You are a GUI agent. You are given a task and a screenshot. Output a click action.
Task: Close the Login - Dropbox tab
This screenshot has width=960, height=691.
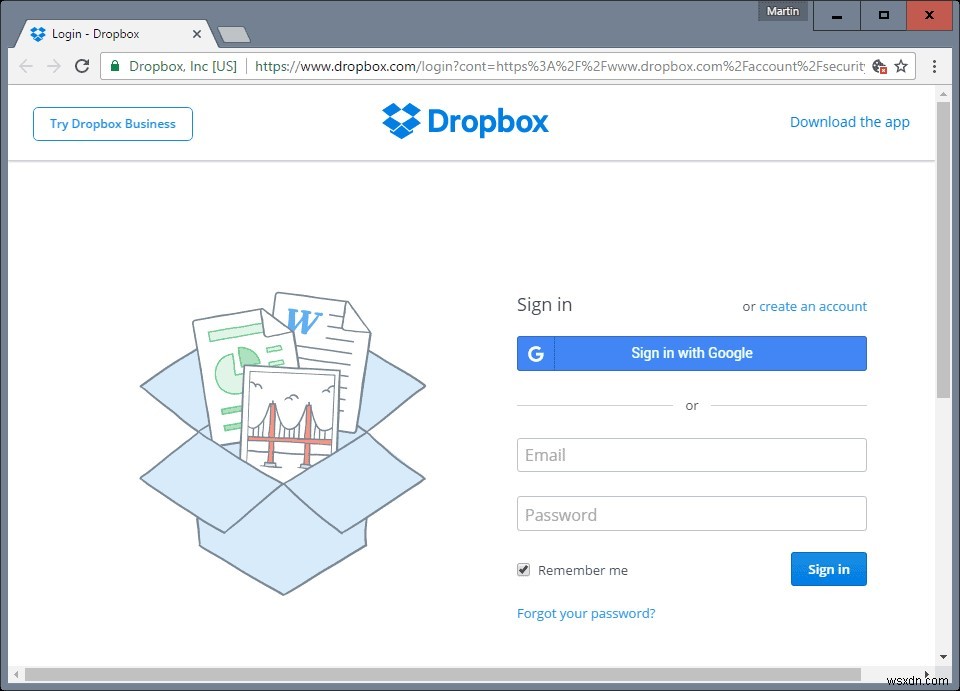[x=197, y=34]
